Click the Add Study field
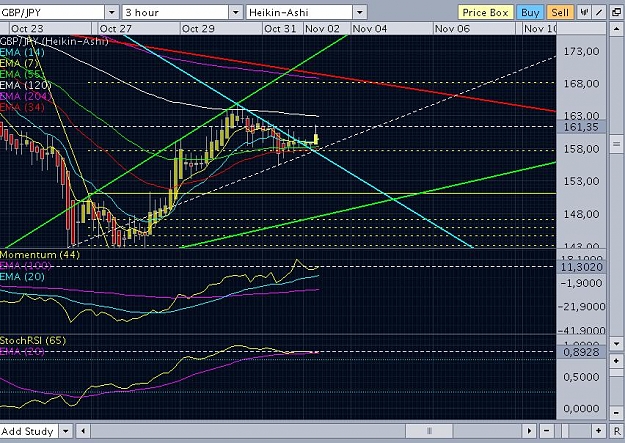Screen dimensions: 625x443 pos(29,431)
